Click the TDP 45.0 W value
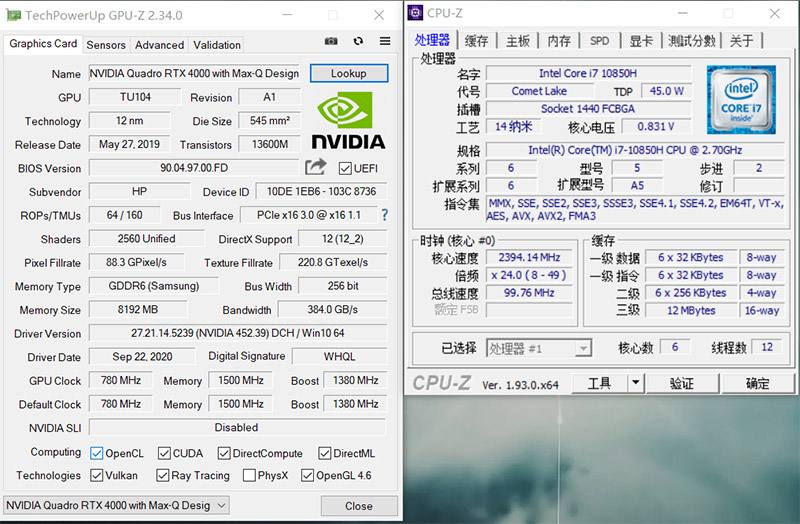Screen dimensions: 800x524 666,91
